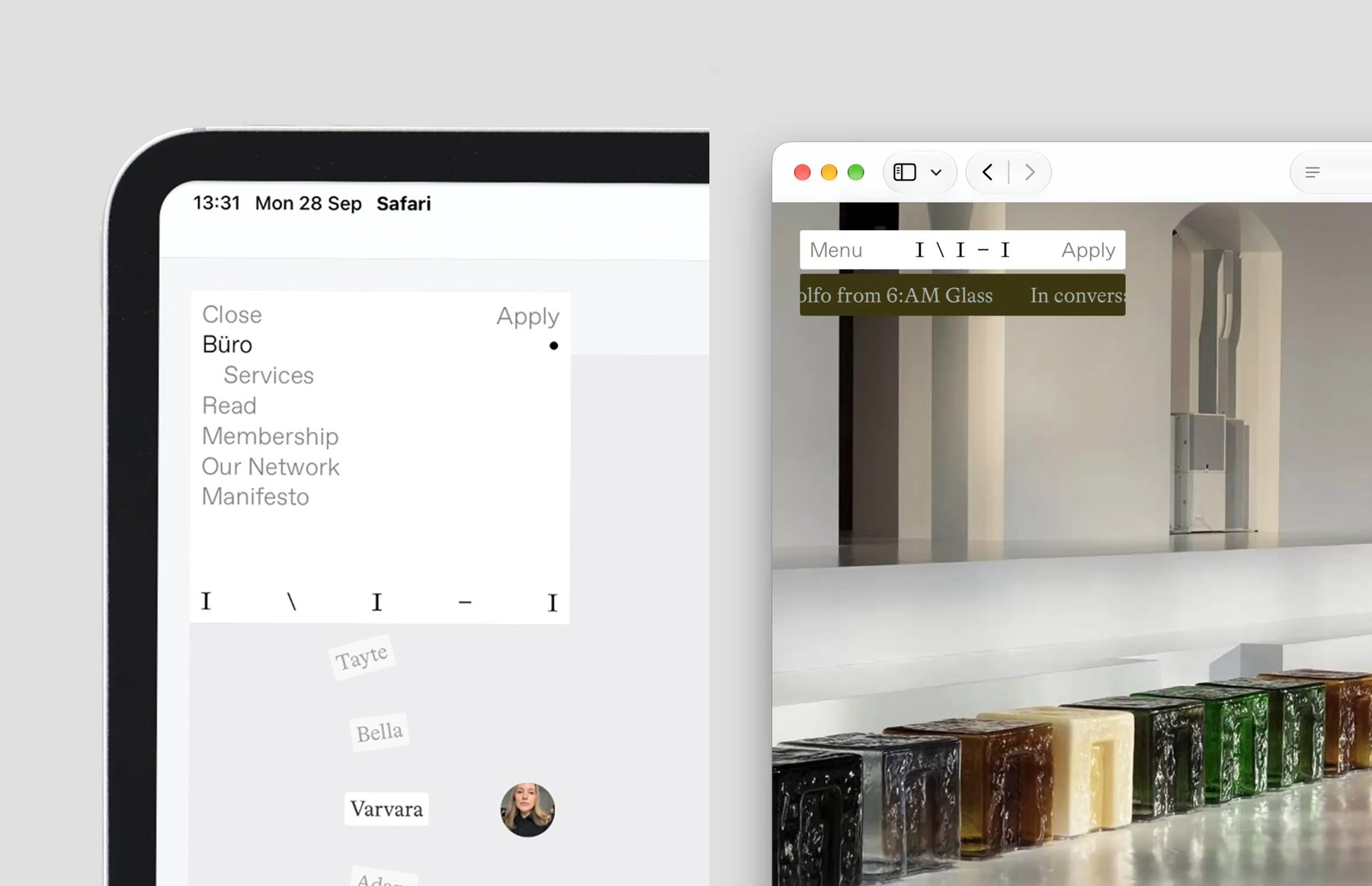
Task: Click the 'In convers' ticker text
Action: [x=1077, y=296]
